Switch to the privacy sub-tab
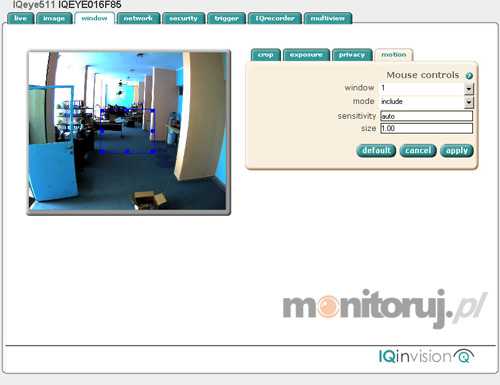Screen dimensions: 500x385 [352, 55]
